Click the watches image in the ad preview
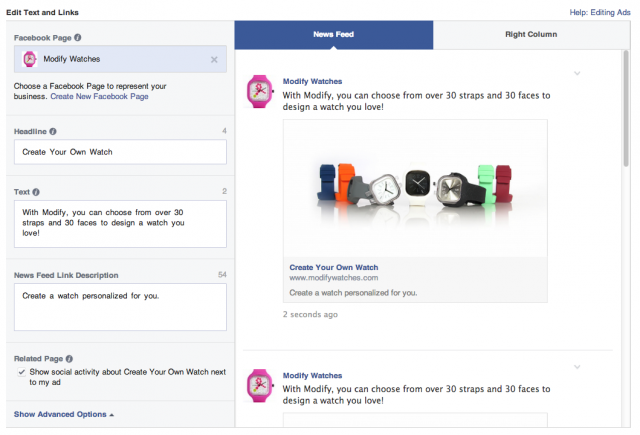 click(415, 189)
